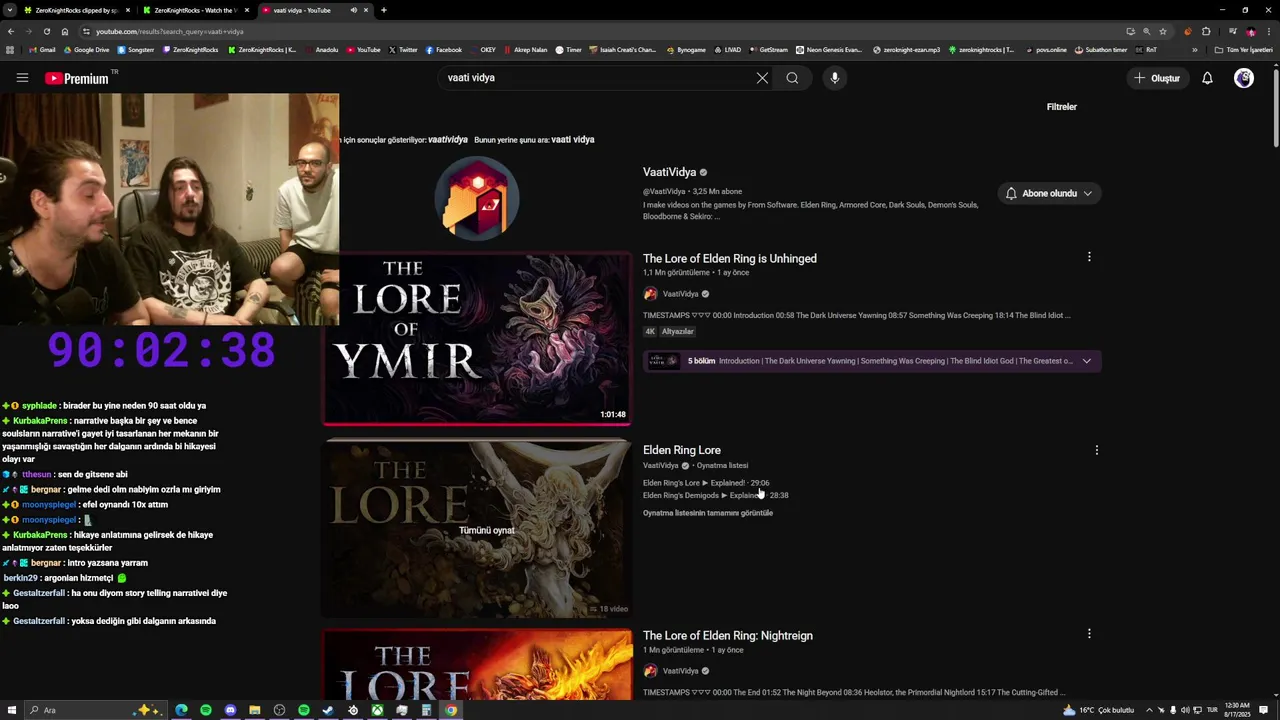Click the magnifier search button
Image resolution: width=1280 pixels, height=720 pixels.
pos(792,78)
